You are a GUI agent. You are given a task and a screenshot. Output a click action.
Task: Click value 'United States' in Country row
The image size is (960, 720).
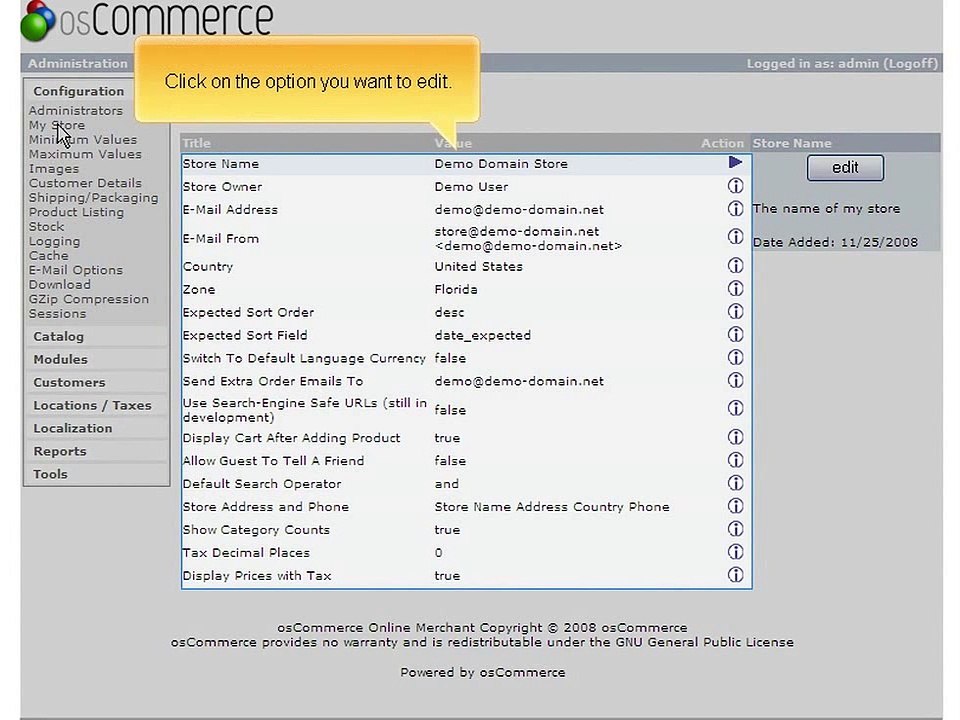click(479, 266)
